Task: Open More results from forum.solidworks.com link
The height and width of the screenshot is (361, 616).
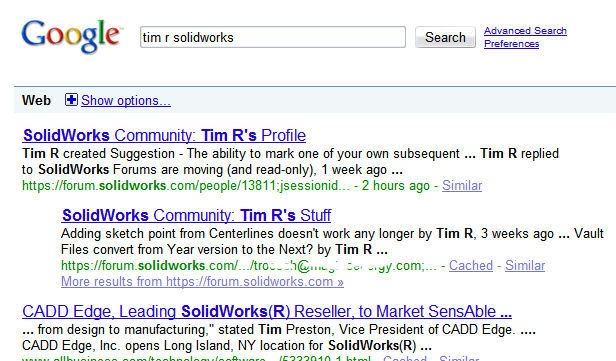Action: pyautogui.click(x=202, y=282)
